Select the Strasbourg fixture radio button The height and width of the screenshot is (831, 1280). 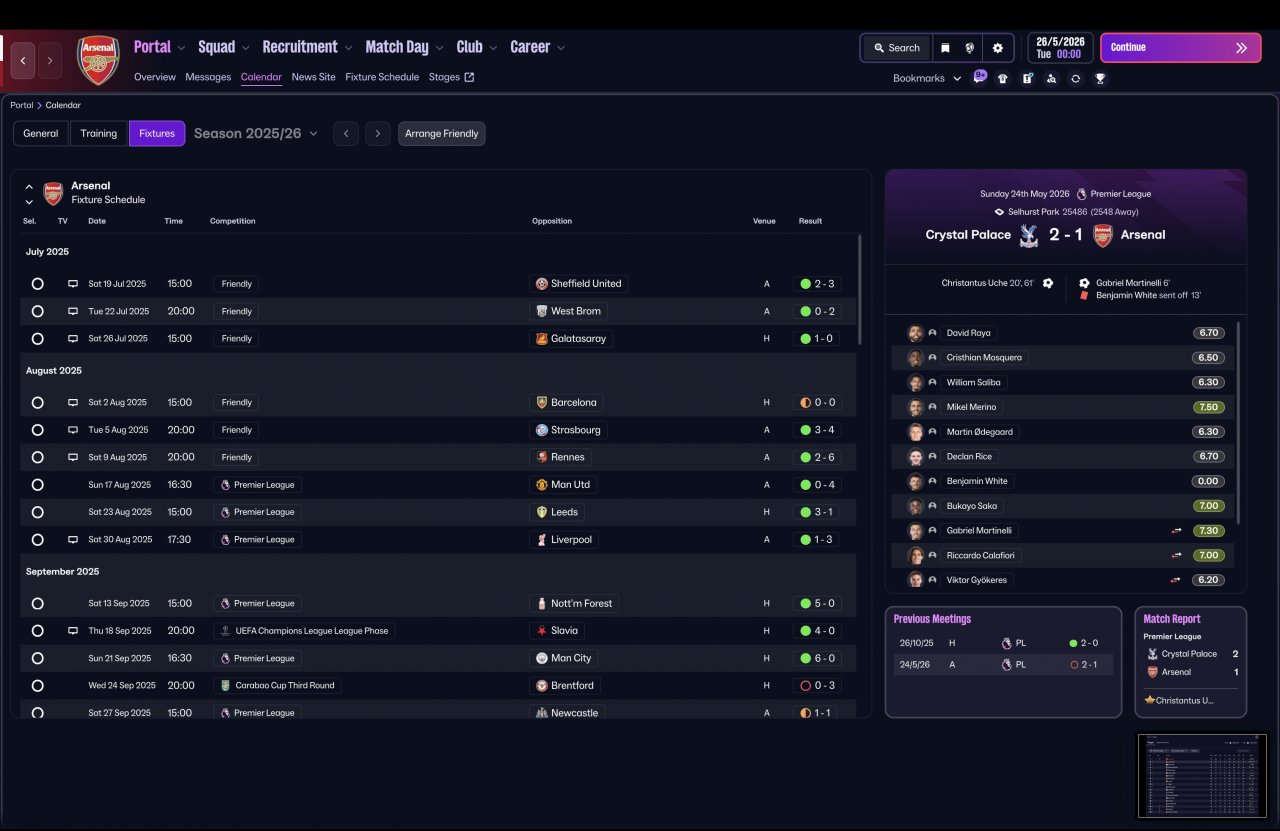(x=37, y=430)
